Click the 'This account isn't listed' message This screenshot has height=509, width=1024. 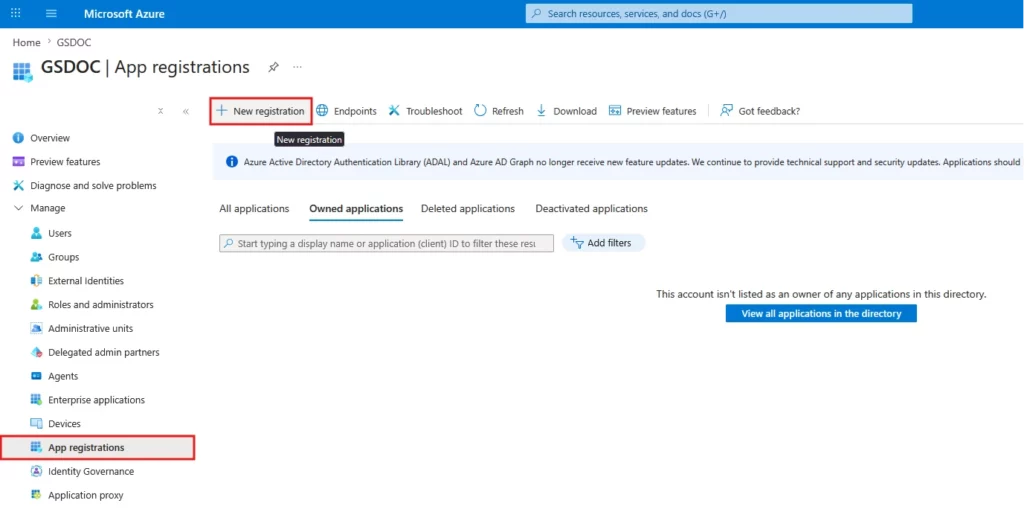point(821,295)
